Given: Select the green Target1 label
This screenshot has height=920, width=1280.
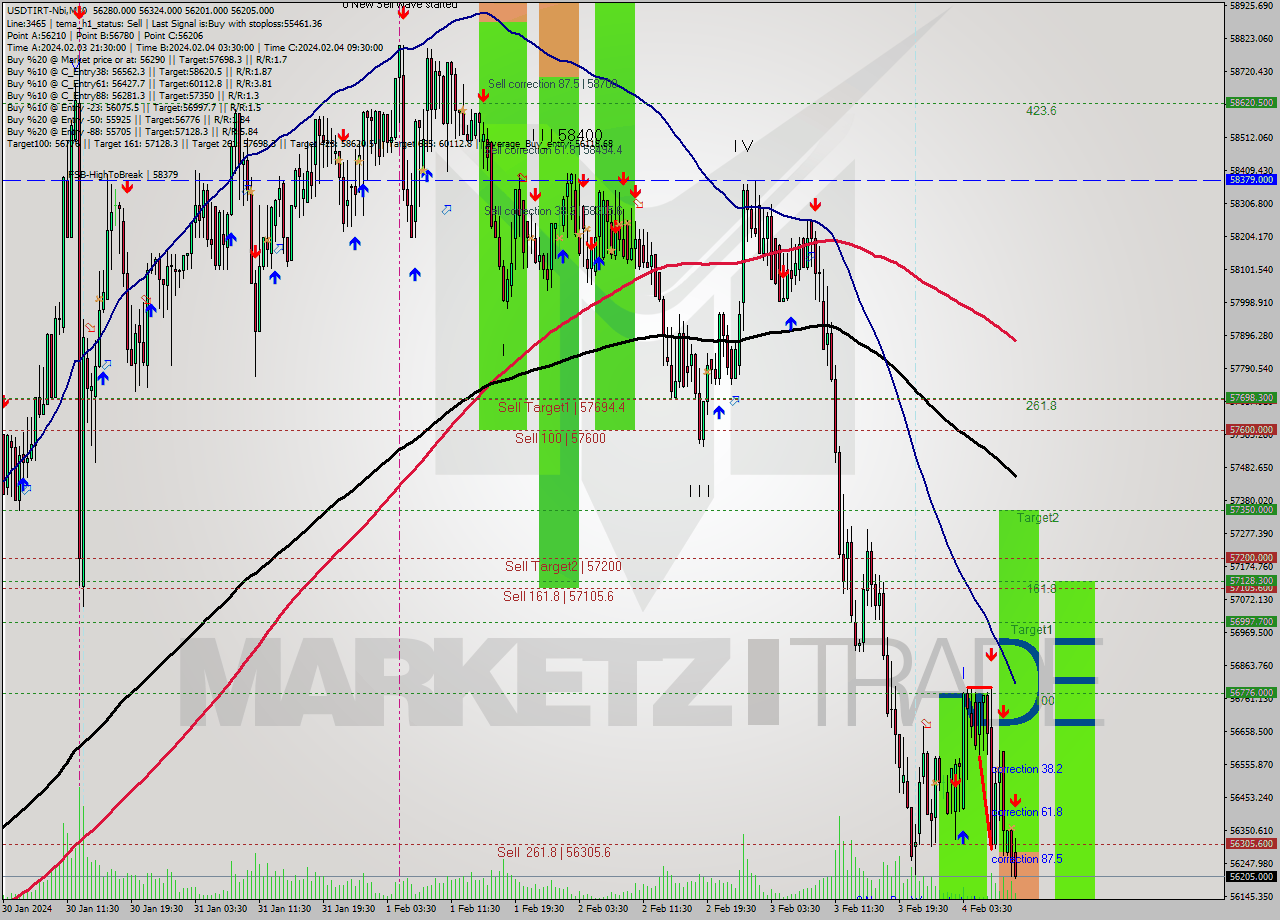Looking at the screenshot, I should click(x=1031, y=629).
